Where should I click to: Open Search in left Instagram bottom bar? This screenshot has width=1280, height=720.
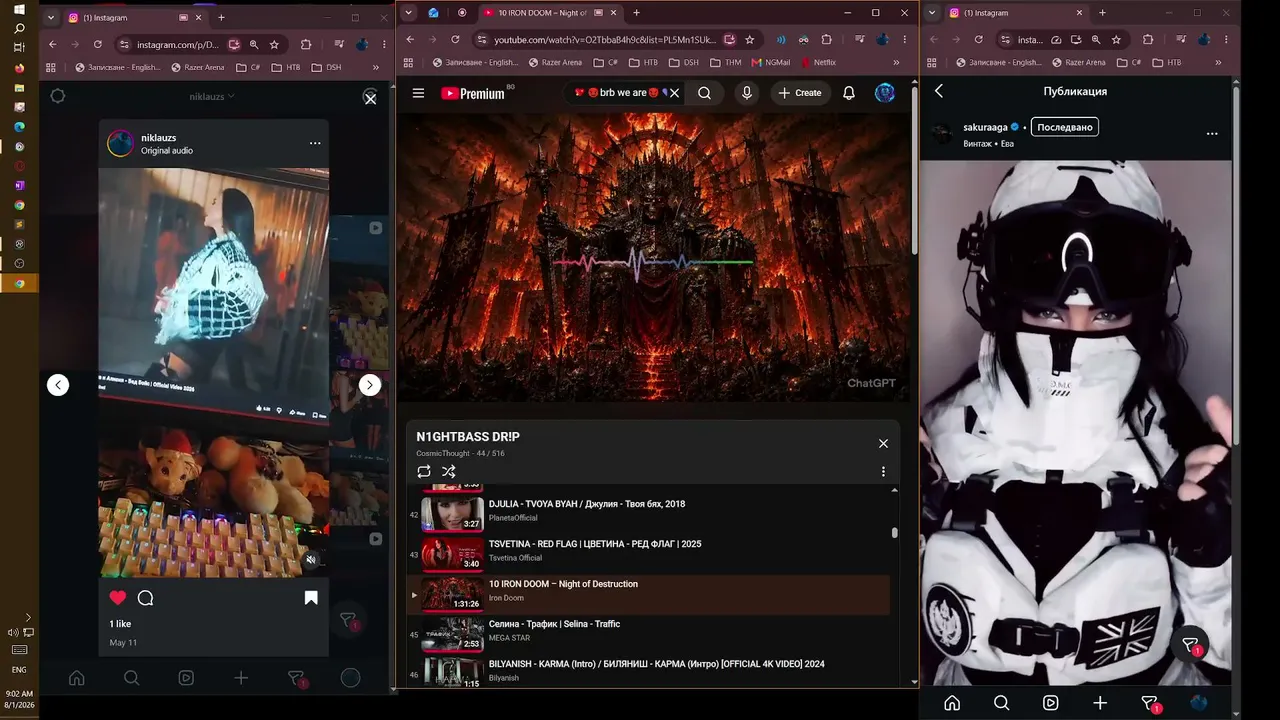click(131, 678)
